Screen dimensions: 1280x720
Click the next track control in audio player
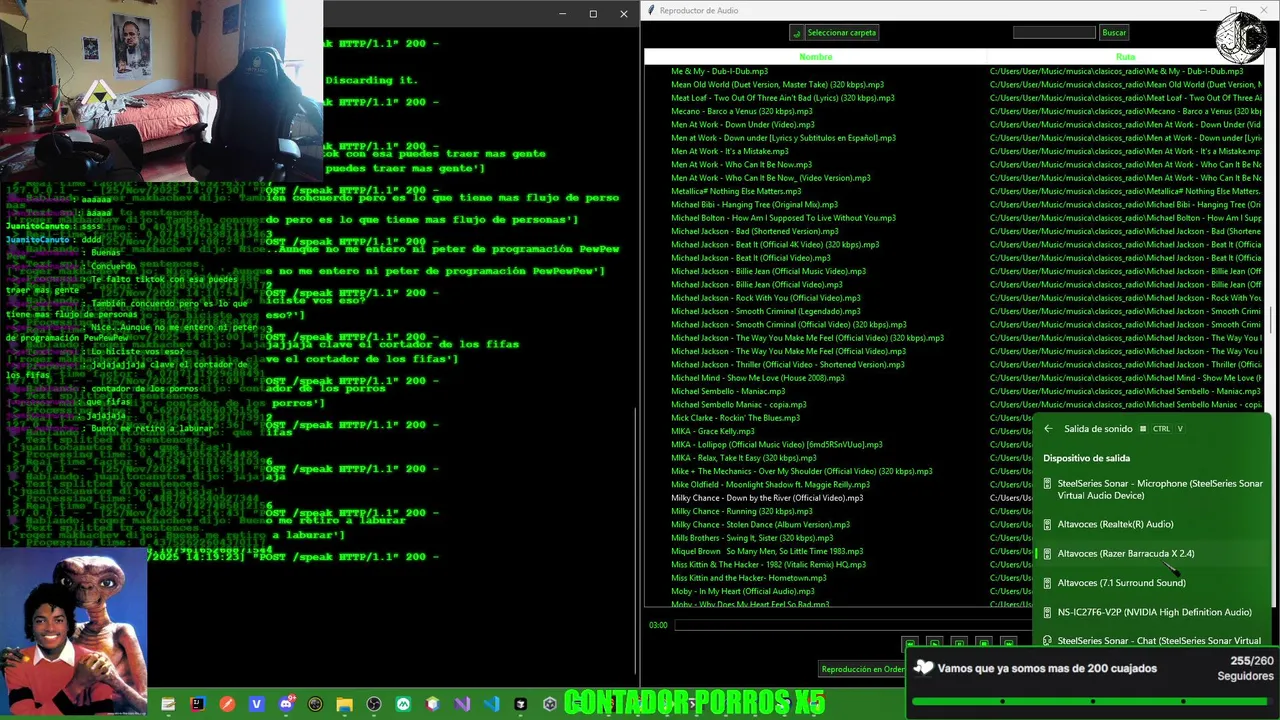click(1009, 643)
